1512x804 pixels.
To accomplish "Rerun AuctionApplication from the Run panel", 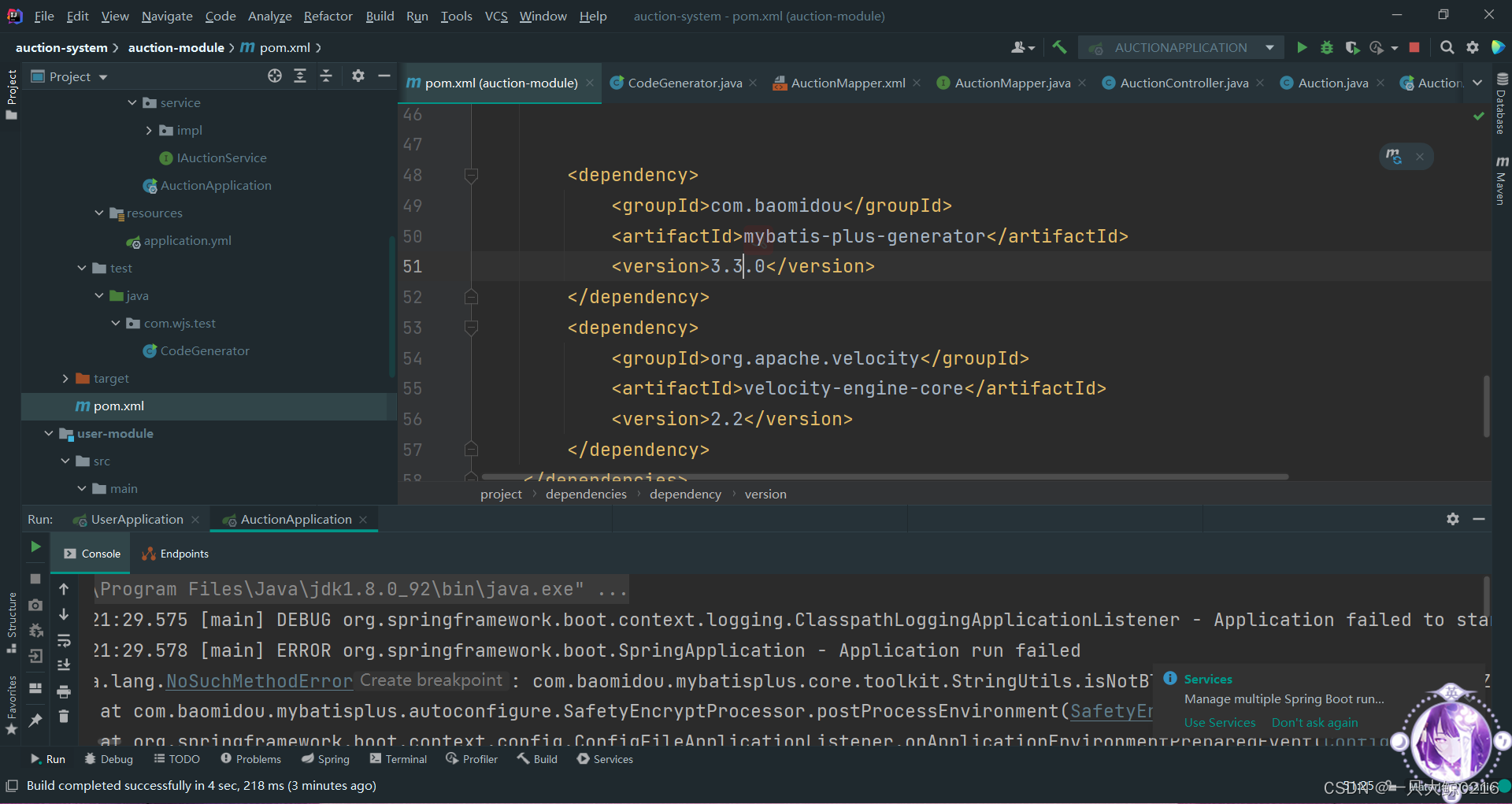I will [35, 546].
